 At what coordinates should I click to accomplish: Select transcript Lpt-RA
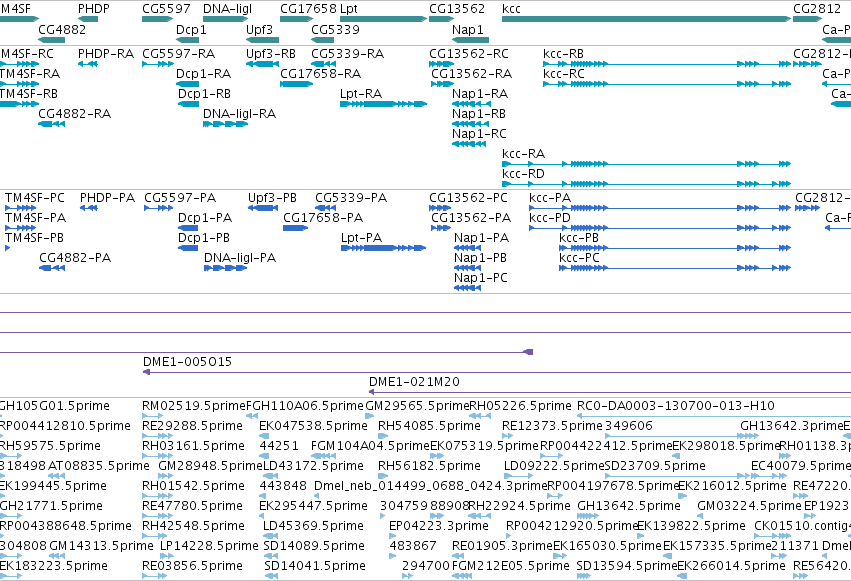point(383,104)
